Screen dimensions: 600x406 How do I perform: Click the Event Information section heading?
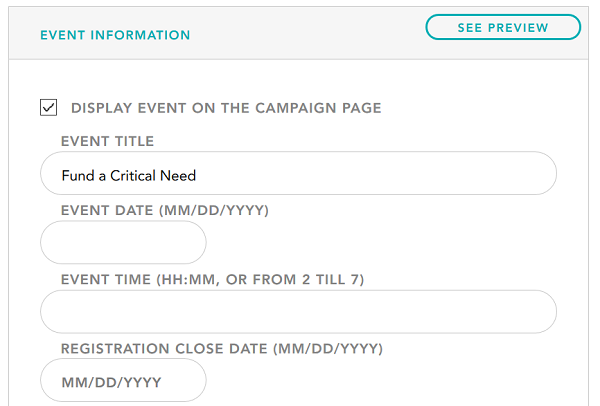pyautogui.click(x=115, y=35)
